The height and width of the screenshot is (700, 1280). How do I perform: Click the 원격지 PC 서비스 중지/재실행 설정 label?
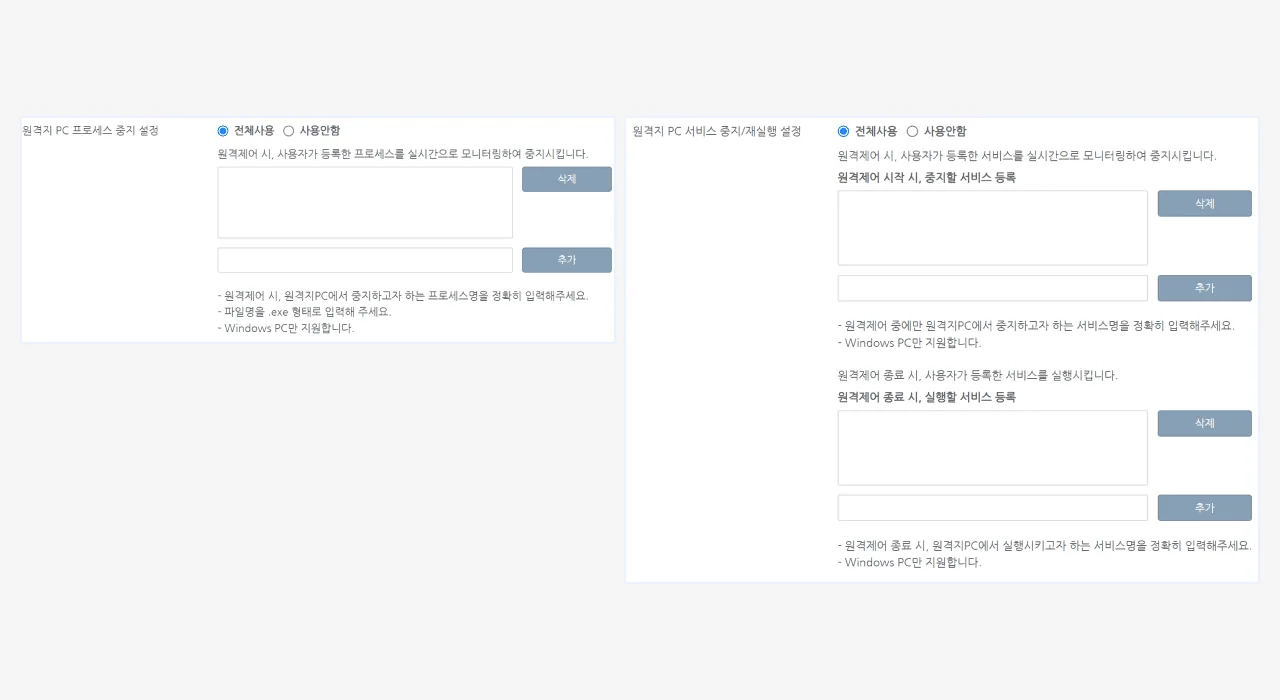click(x=718, y=131)
